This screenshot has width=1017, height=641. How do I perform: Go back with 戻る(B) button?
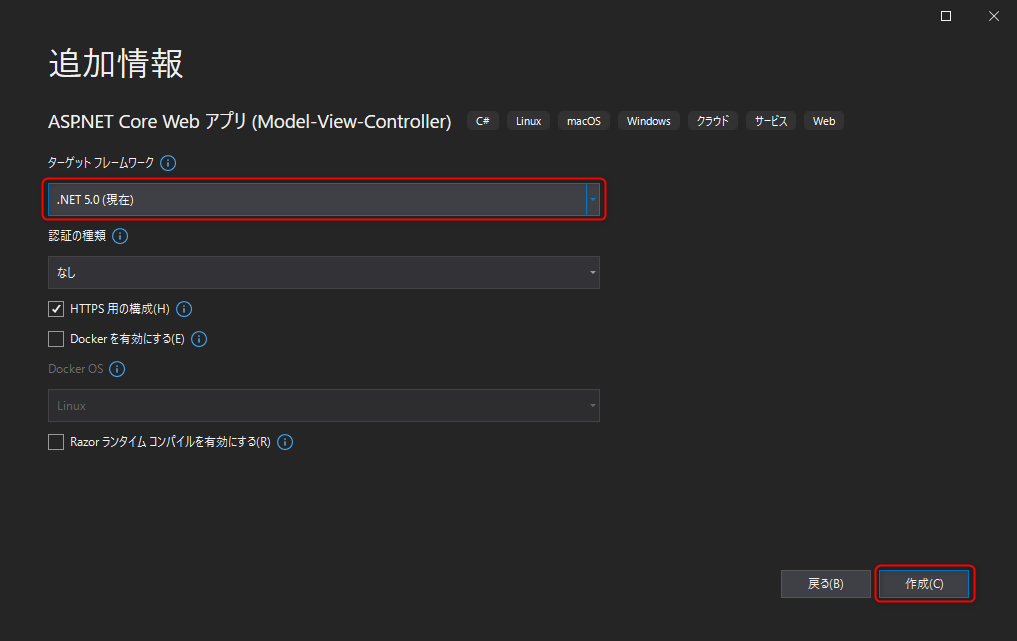tap(826, 584)
